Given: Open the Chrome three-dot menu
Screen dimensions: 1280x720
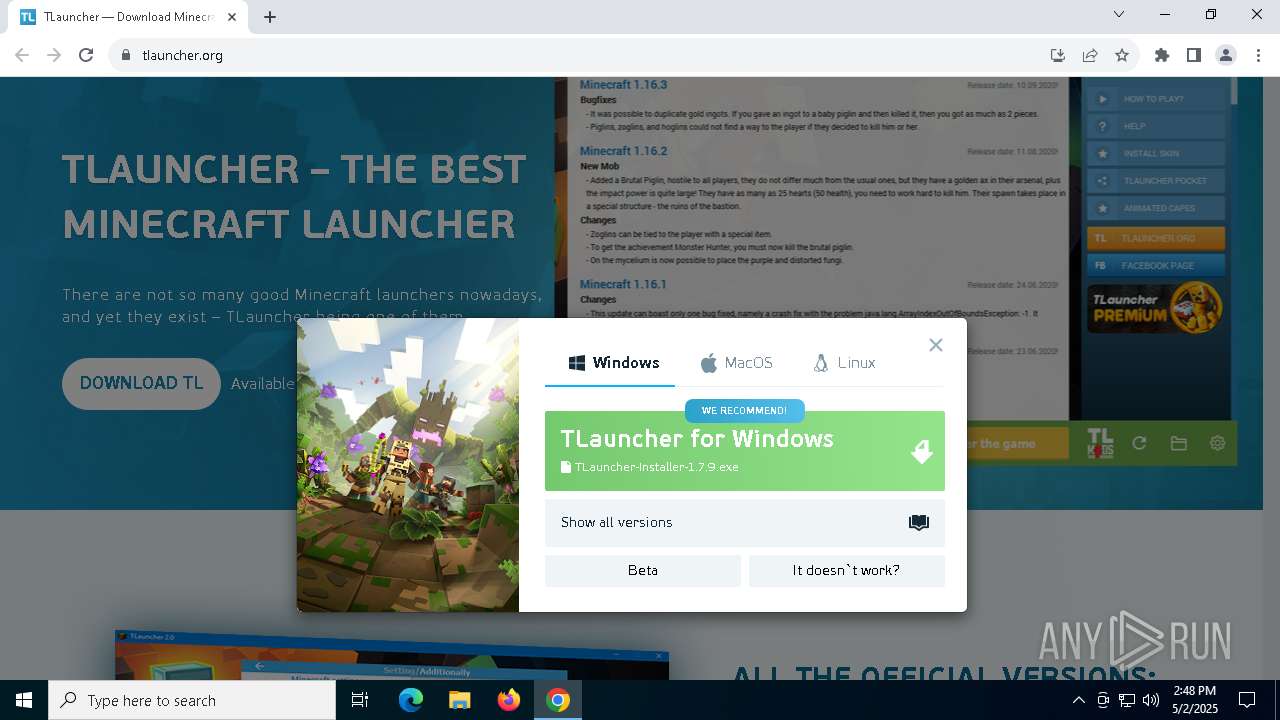Looking at the screenshot, I should (1258, 55).
